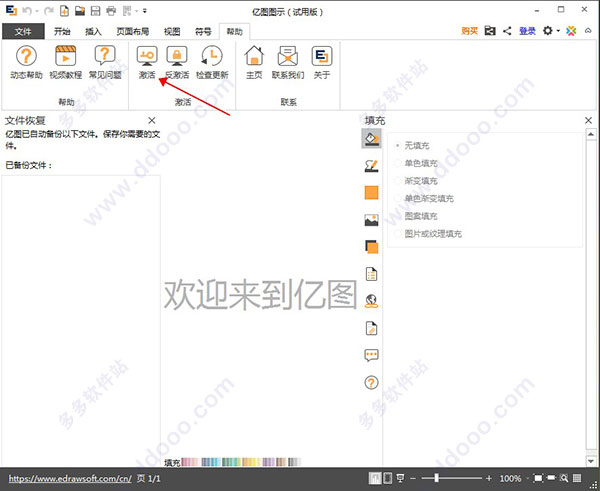The width and height of the screenshot is (600, 491).
Task: Click the save icon in quick toolbar
Action: (x=95, y=11)
